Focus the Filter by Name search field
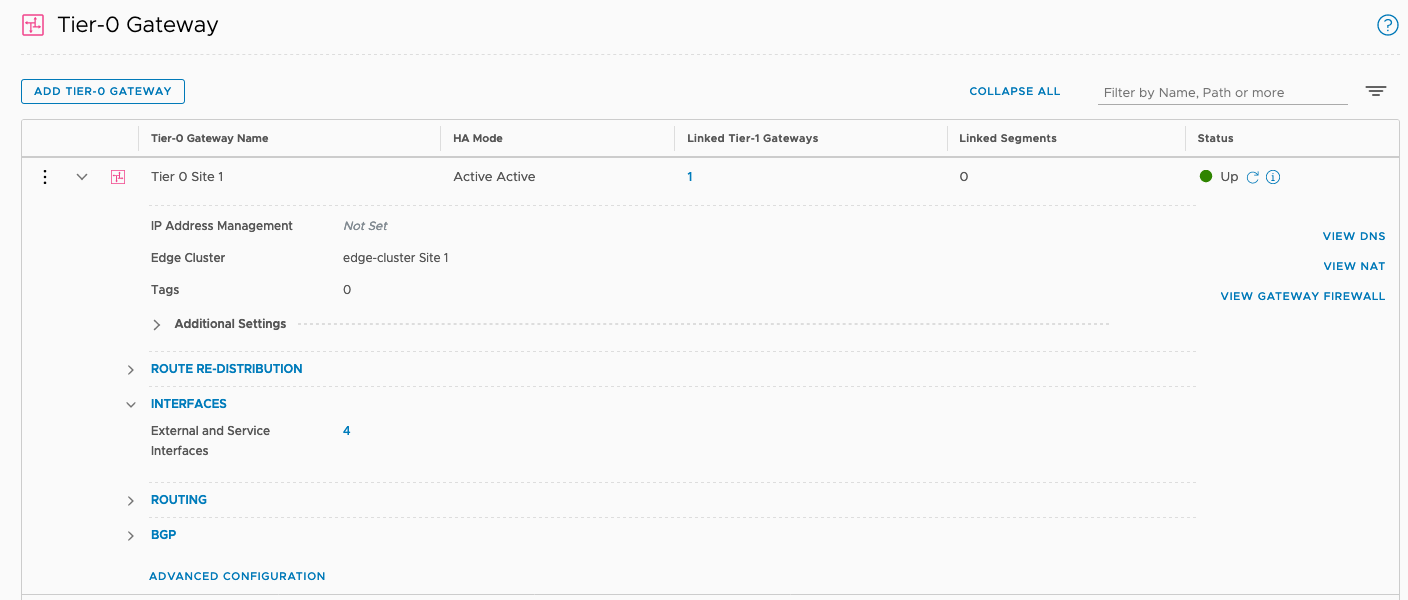This screenshot has width=1408, height=600. (1222, 92)
